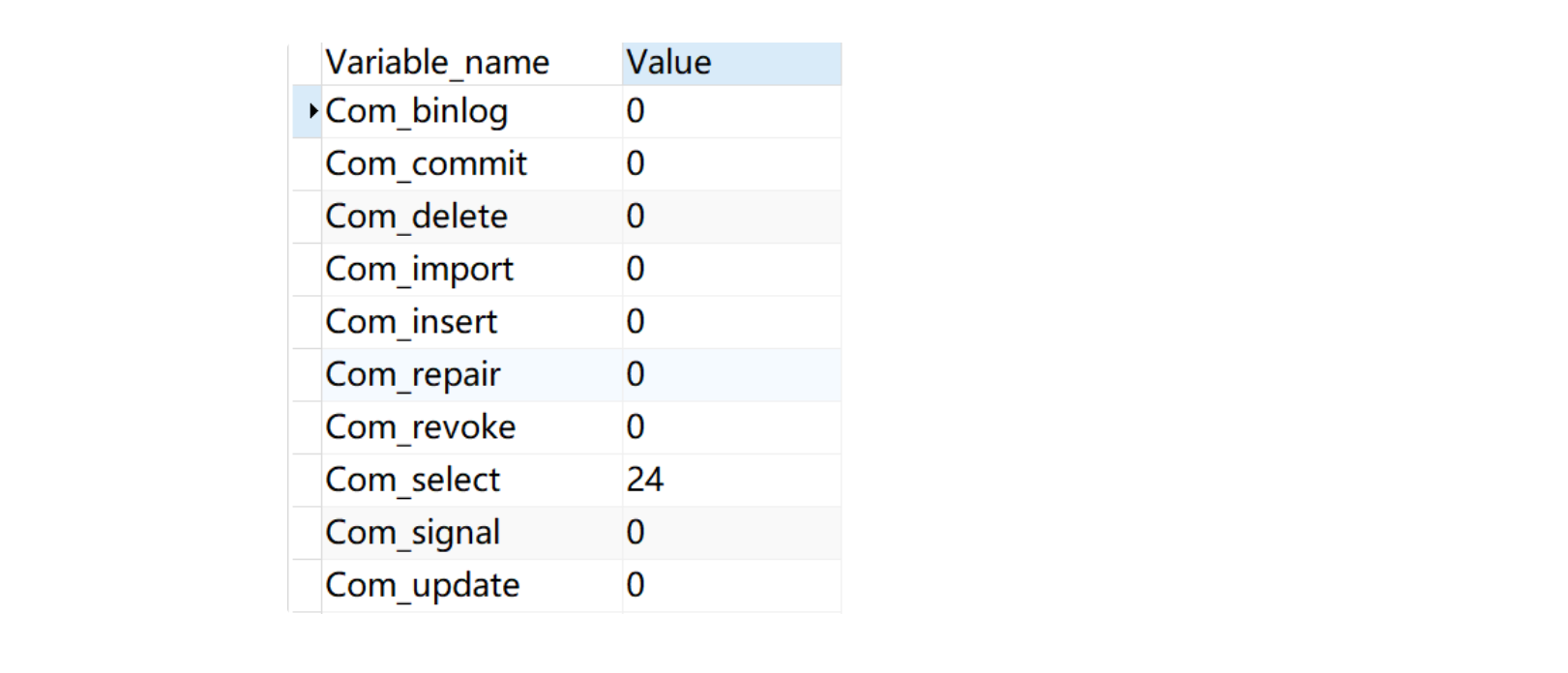Click the value 24 for Com_select
The image size is (1568, 673).
click(x=645, y=481)
